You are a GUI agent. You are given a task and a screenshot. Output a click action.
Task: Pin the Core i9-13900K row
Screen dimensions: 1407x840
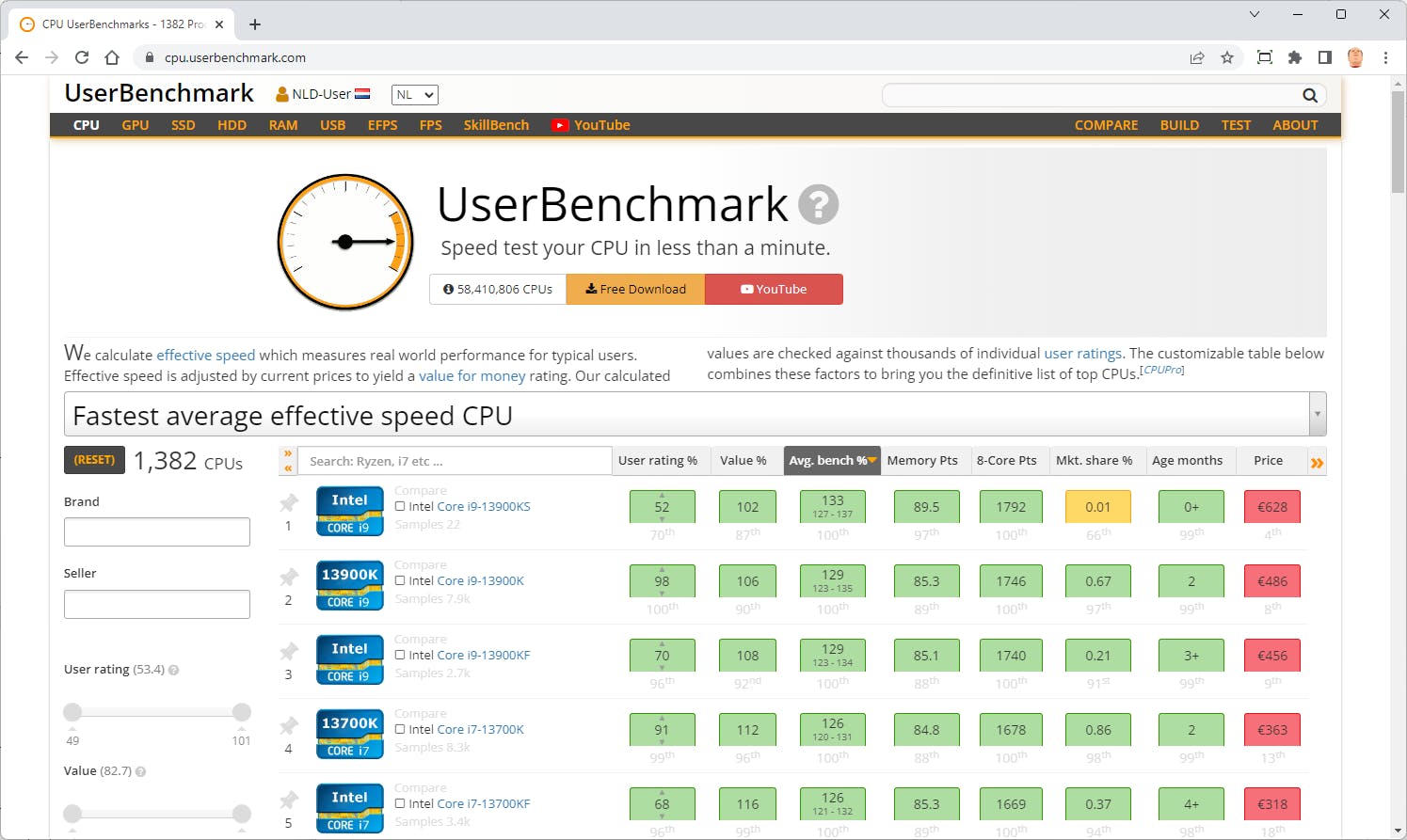point(289,578)
